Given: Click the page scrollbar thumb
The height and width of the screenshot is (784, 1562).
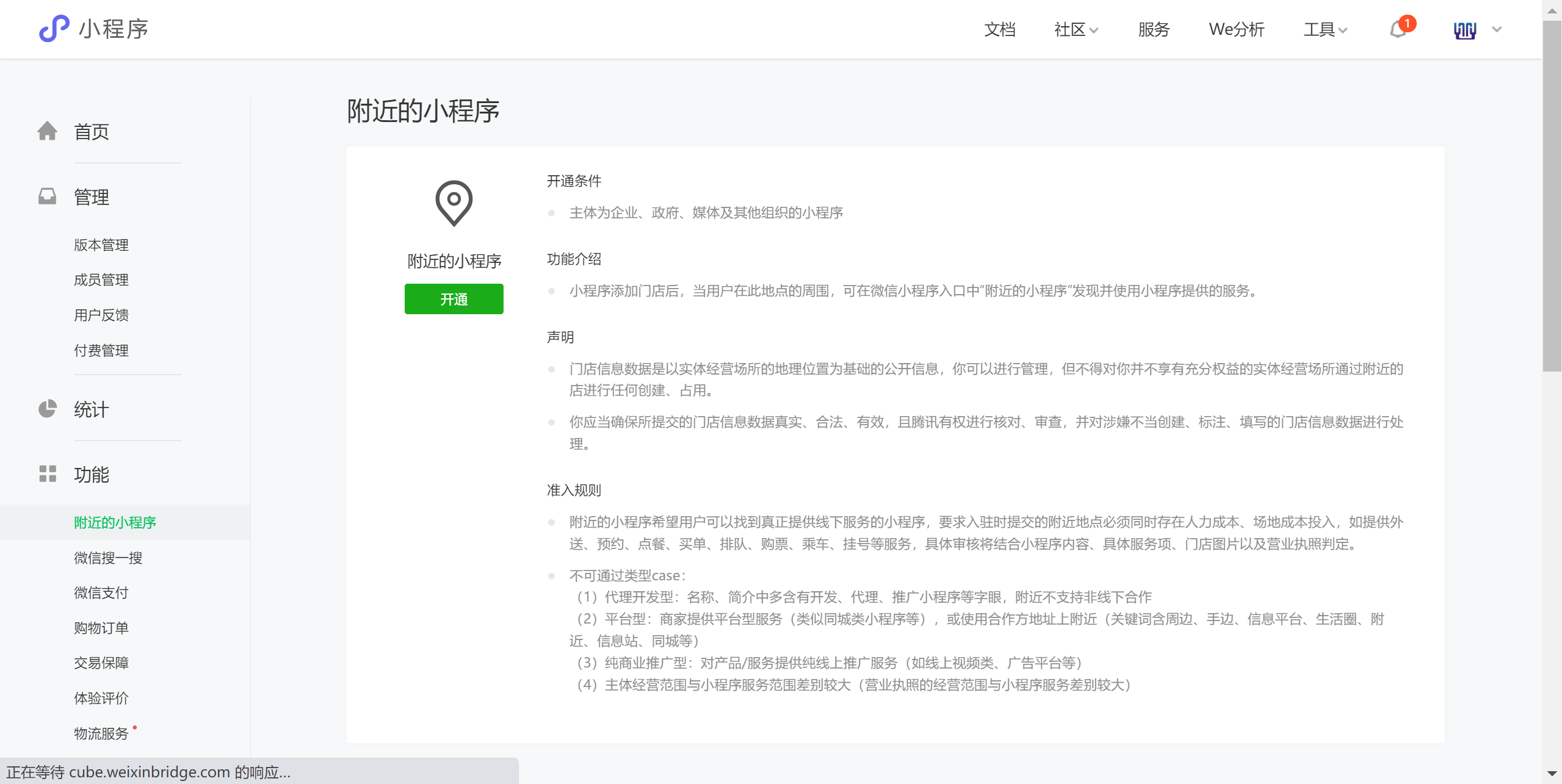Looking at the screenshot, I should coord(1552,195).
